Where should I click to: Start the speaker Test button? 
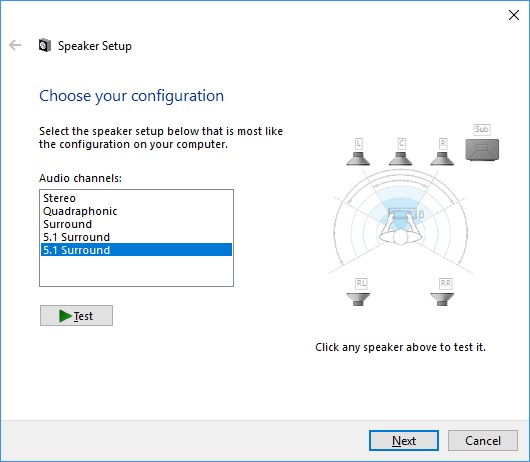coord(76,316)
